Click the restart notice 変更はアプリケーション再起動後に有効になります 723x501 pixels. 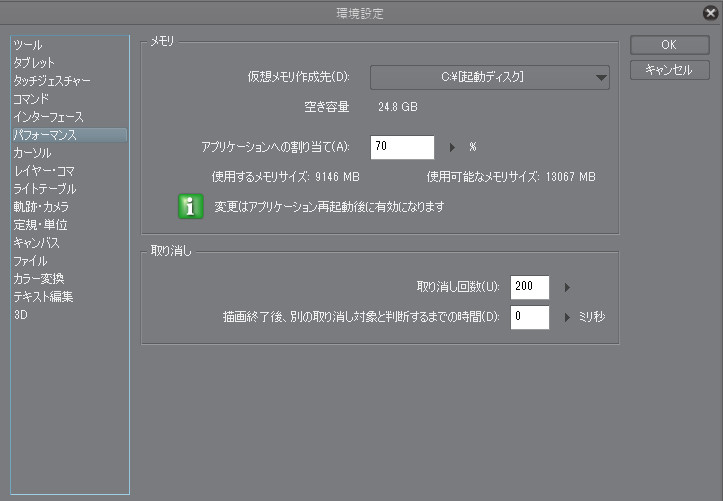(329, 206)
